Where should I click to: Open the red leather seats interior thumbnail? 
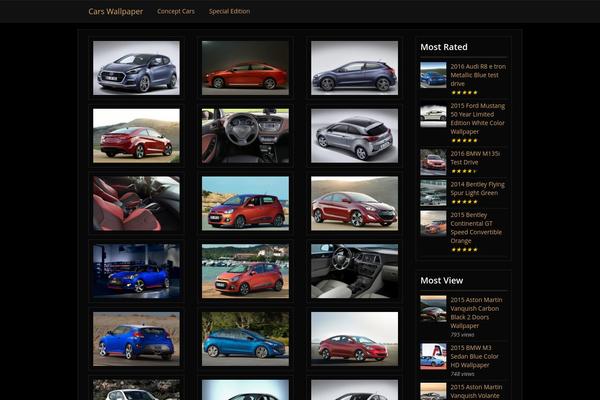click(x=136, y=203)
